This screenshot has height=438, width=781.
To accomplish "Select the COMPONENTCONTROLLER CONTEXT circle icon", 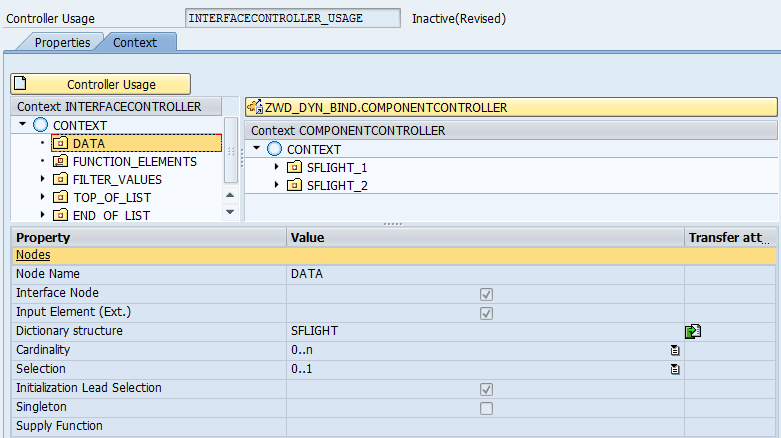I will pyautogui.click(x=274, y=148).
